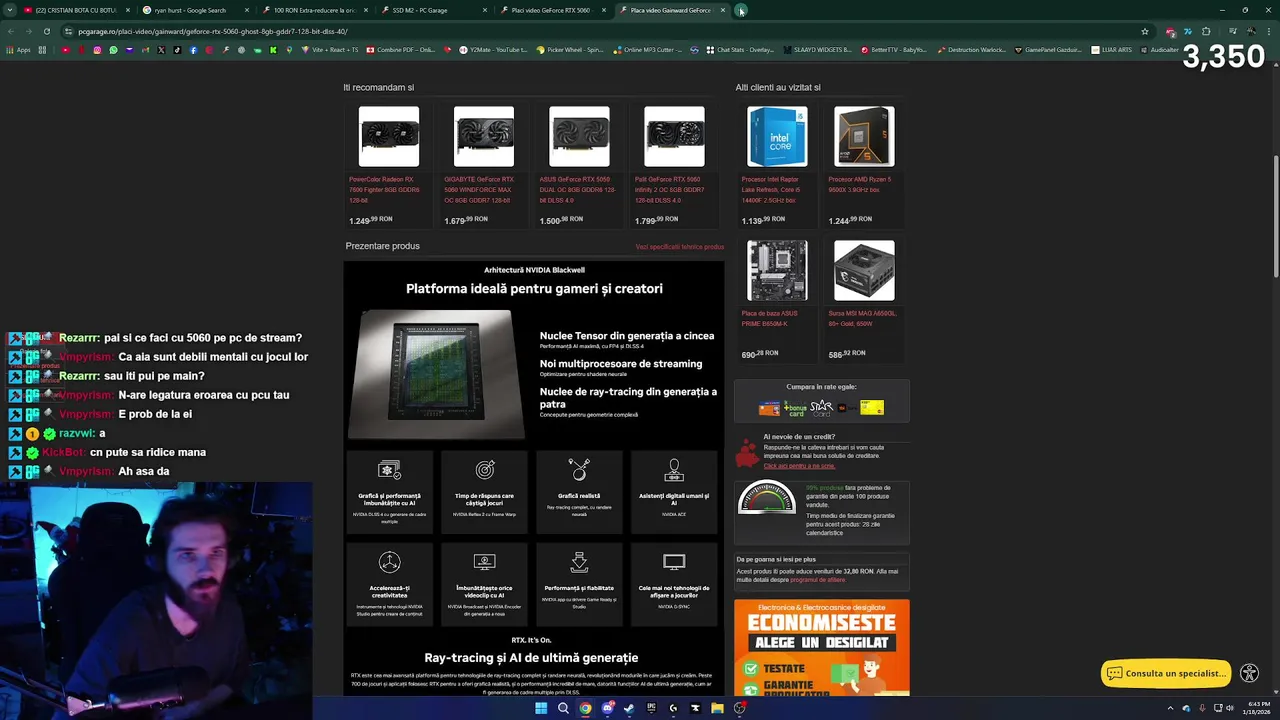Open the Apps shortcut in bookmarks bar
Screen dimensions: 1280x720
click(x=18, y=49)
